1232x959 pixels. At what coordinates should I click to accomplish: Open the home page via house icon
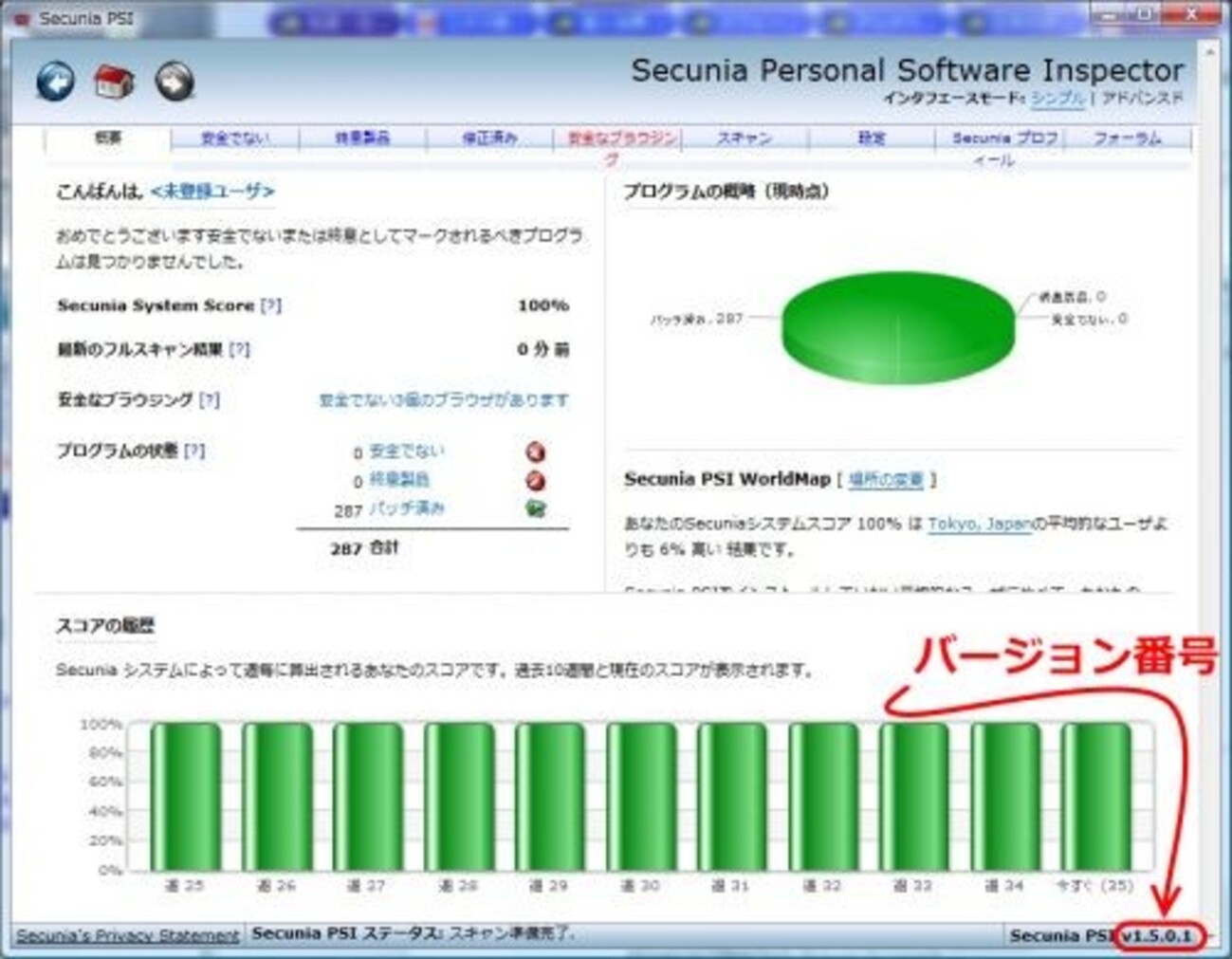114,82
